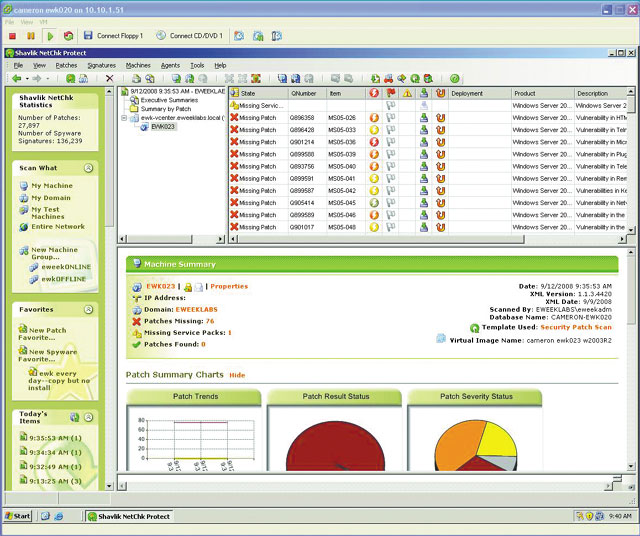Sort by the State column header
Image resolution: width=640 pixels, height=536 pixels.
point(259,93)
